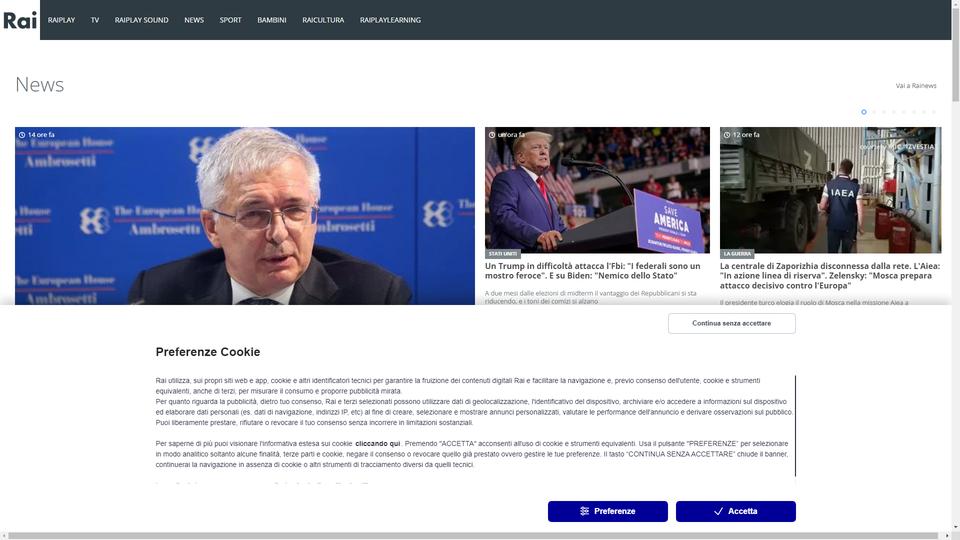Open the 'cliccando qui' privacy policy link
This screenshot has width=960, height=540.
pos(377,444)
